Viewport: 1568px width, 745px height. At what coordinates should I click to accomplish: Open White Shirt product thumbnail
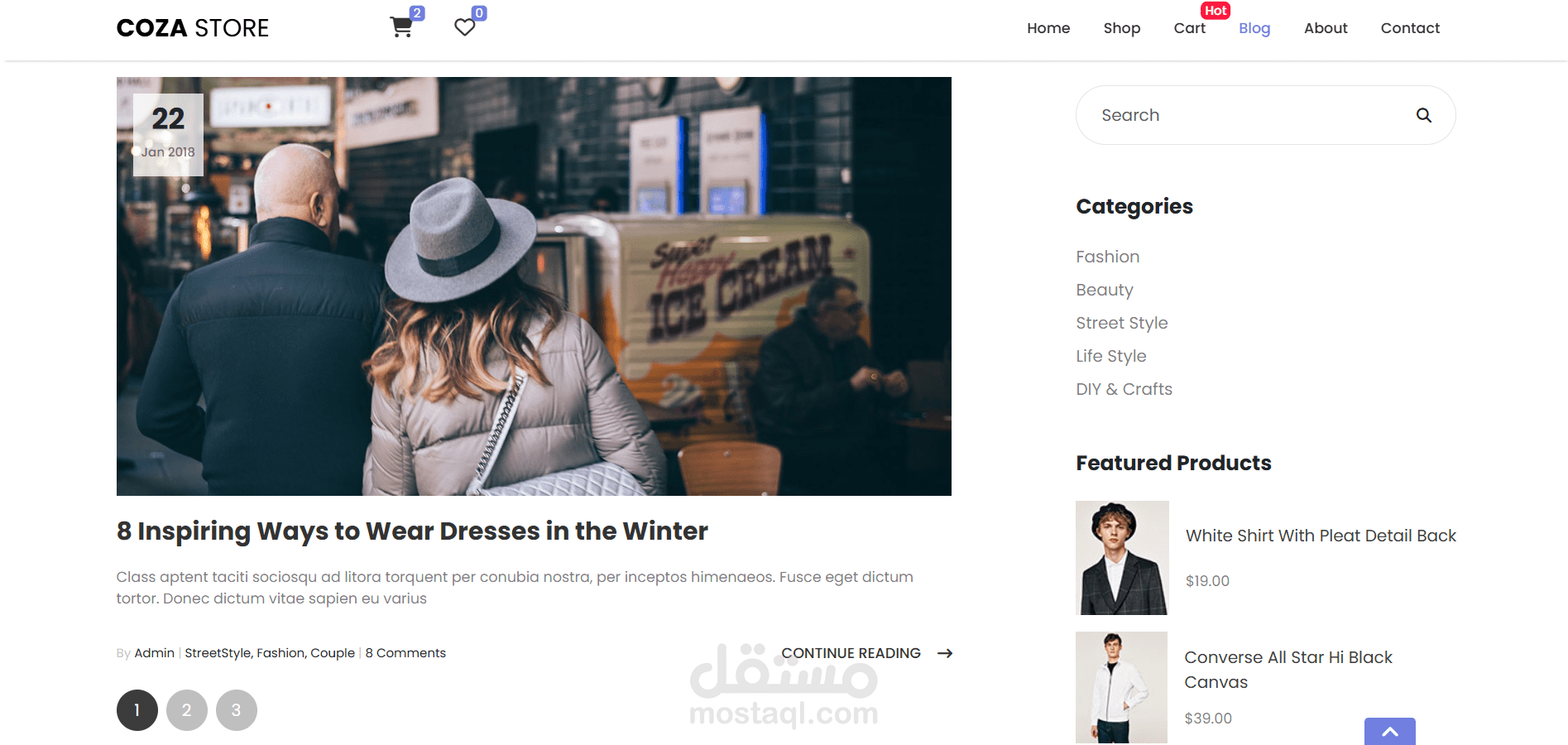1122,558
